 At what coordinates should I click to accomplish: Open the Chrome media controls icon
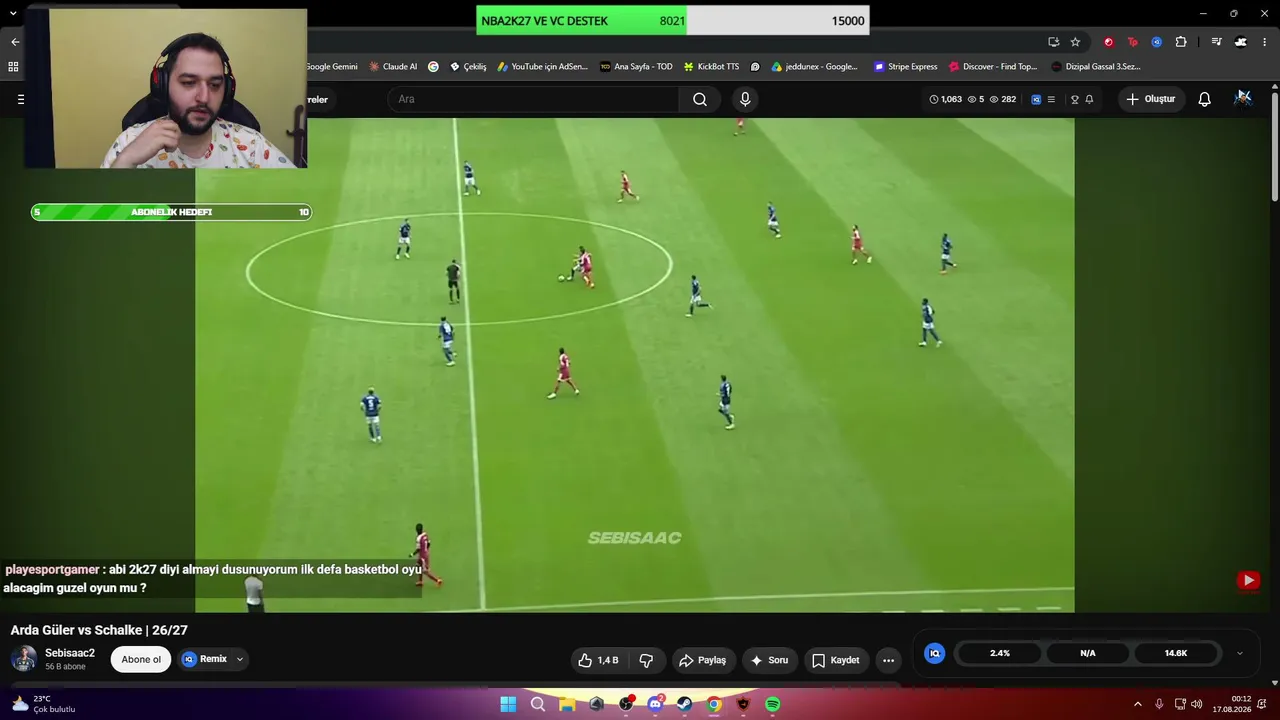tap(1216, 42)
